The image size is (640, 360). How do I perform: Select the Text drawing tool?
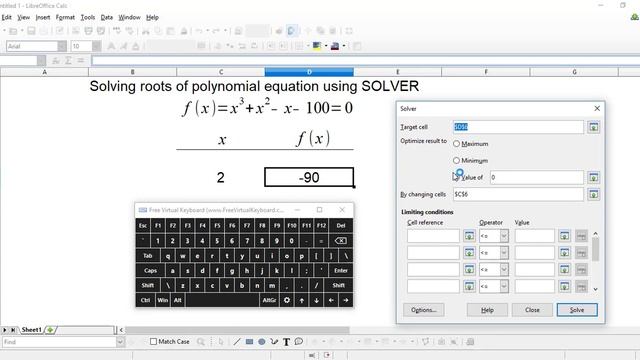pyautogui.click(x=286, y=342)
